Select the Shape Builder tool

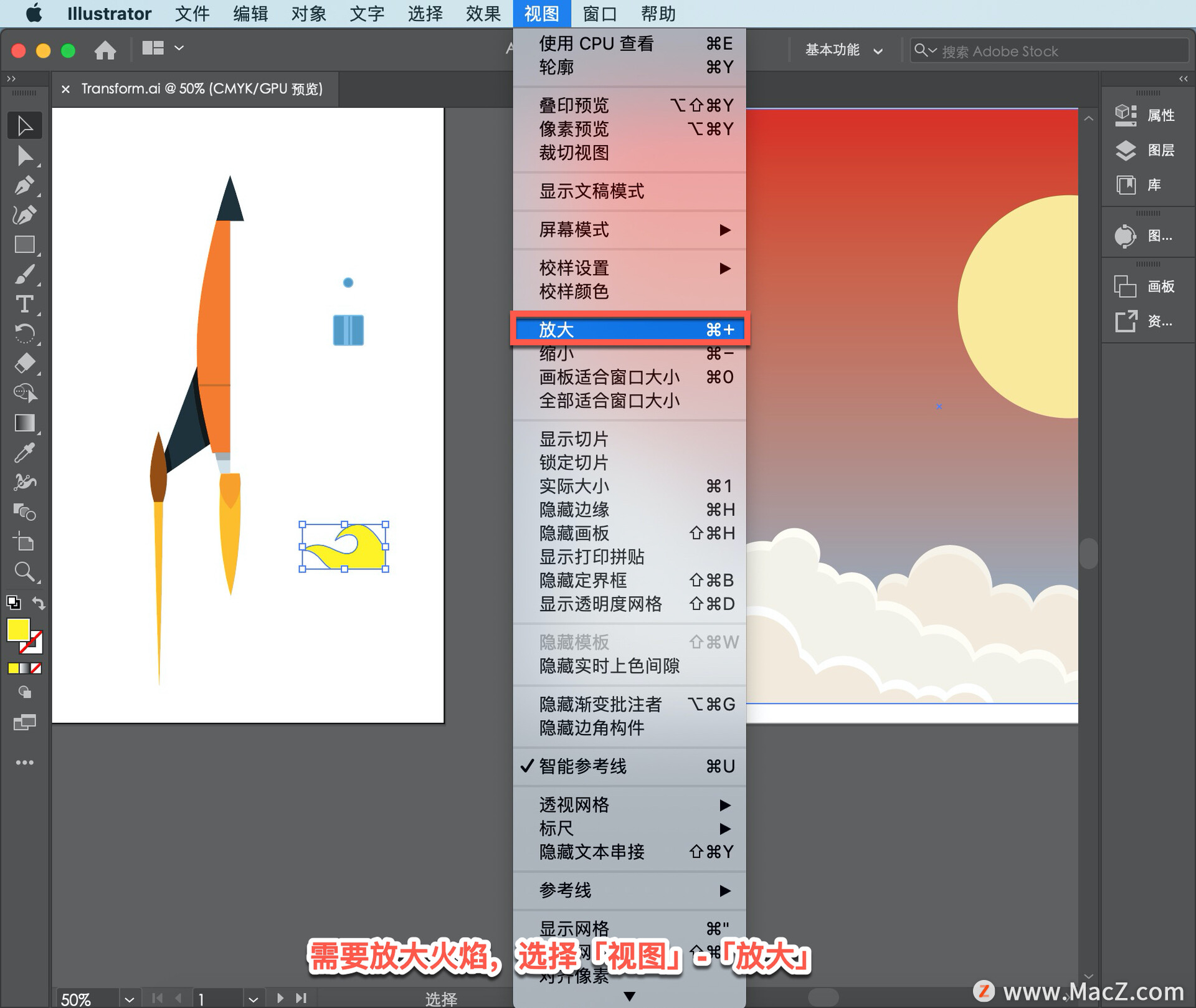(x=25, y=392)
